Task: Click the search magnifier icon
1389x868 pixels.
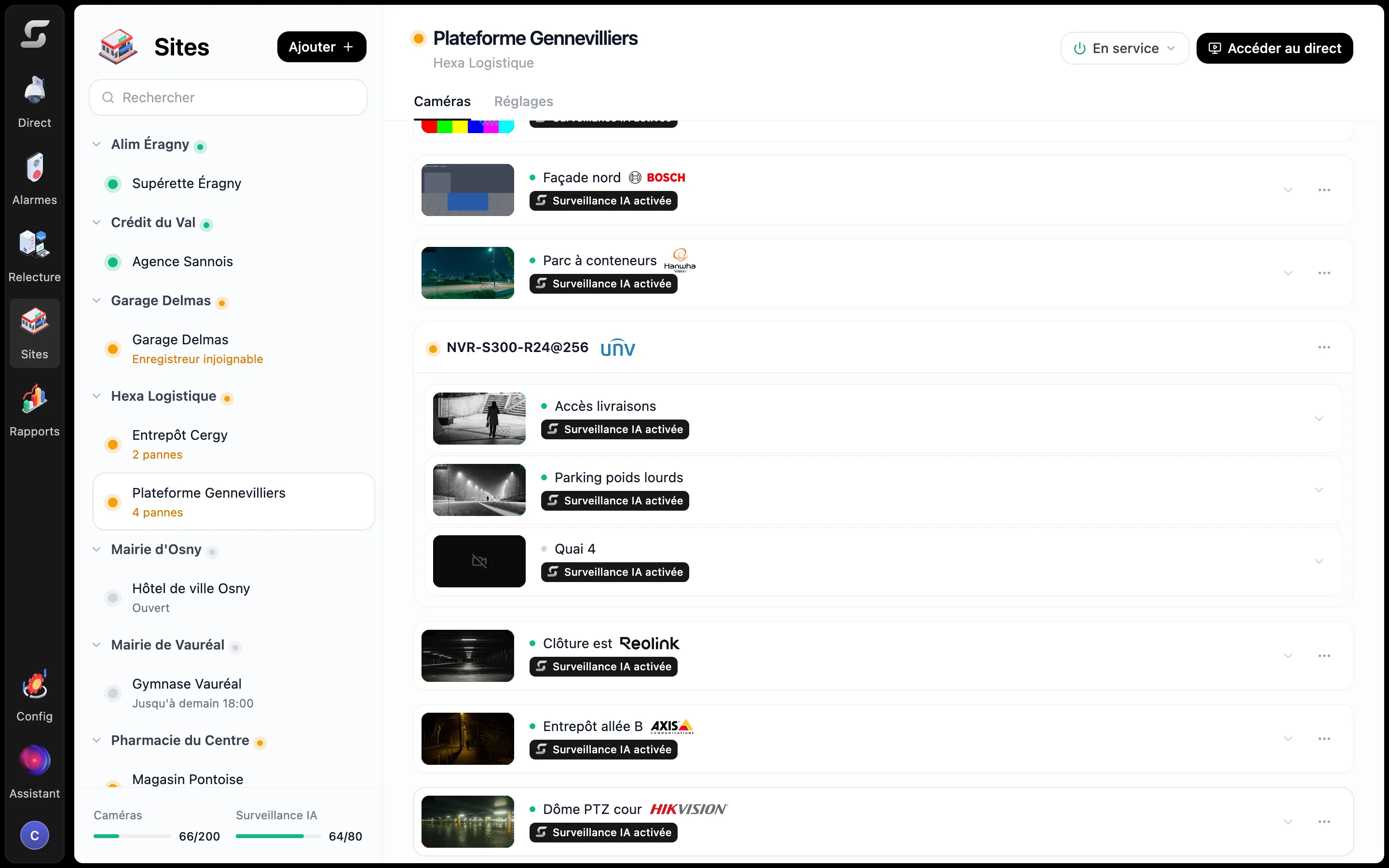Action: coord(108,97)
